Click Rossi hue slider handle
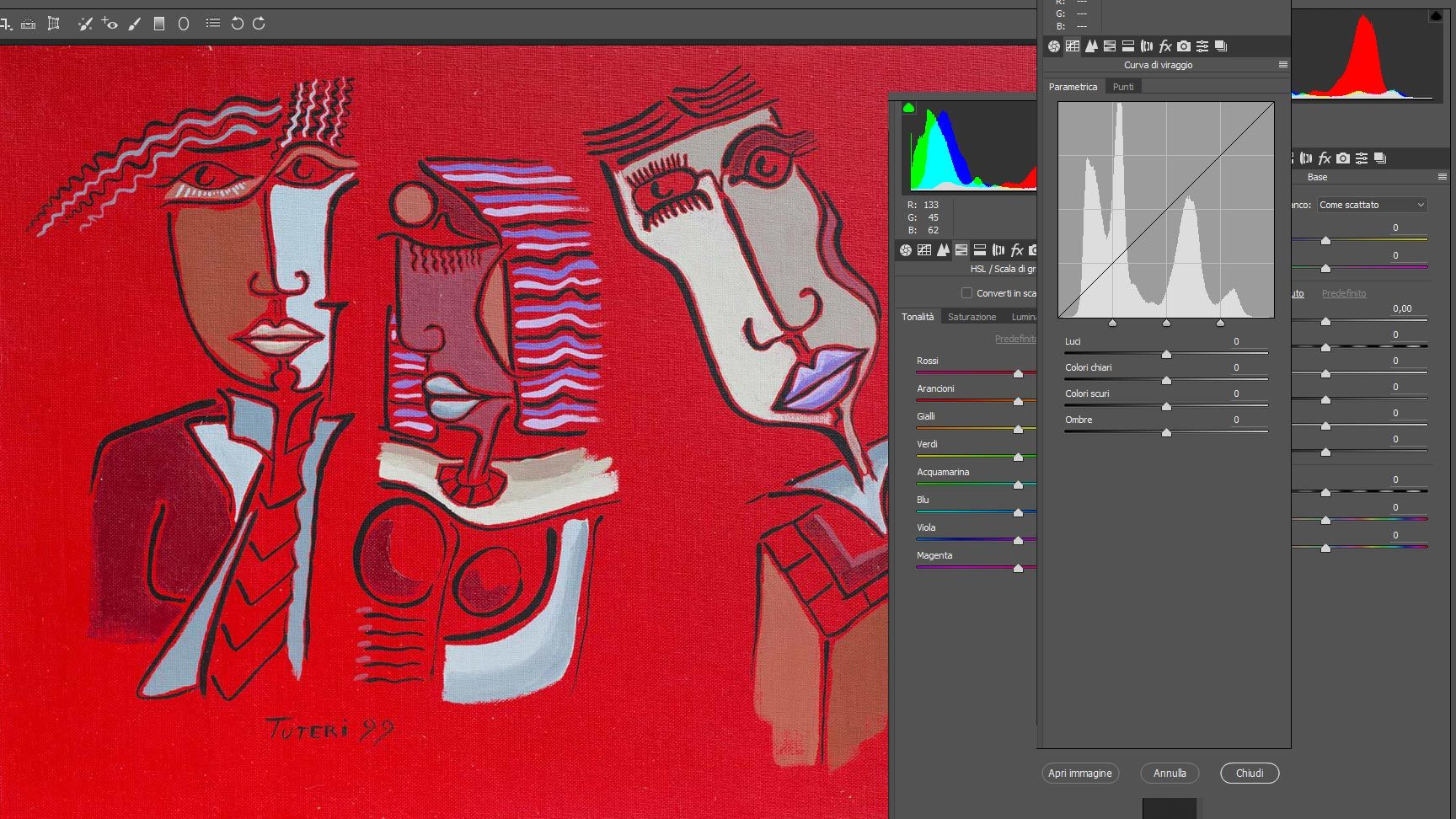The image size is (1456, 819). click(x=1018, y=373)
